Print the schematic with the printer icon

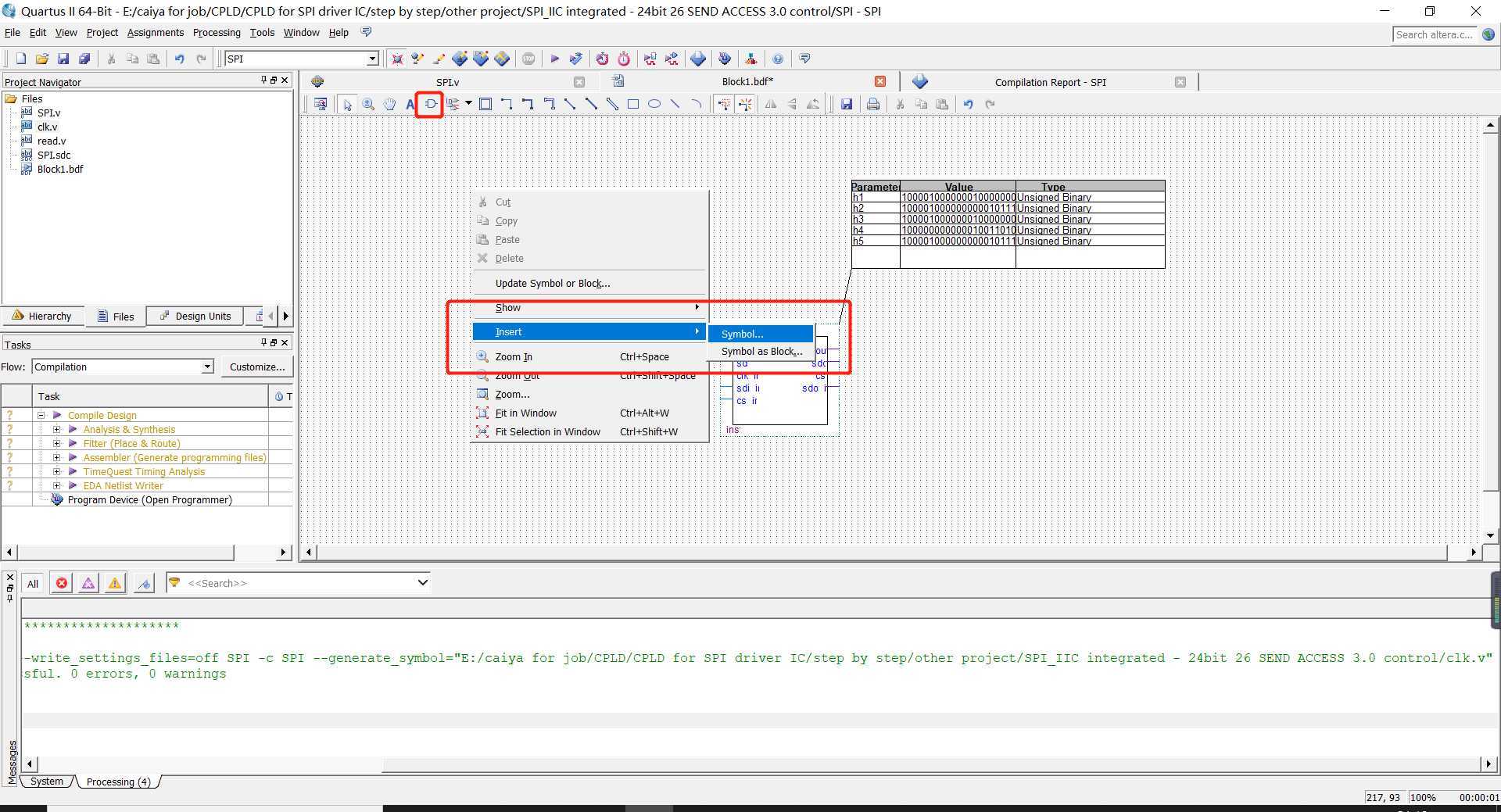point(873,104)
